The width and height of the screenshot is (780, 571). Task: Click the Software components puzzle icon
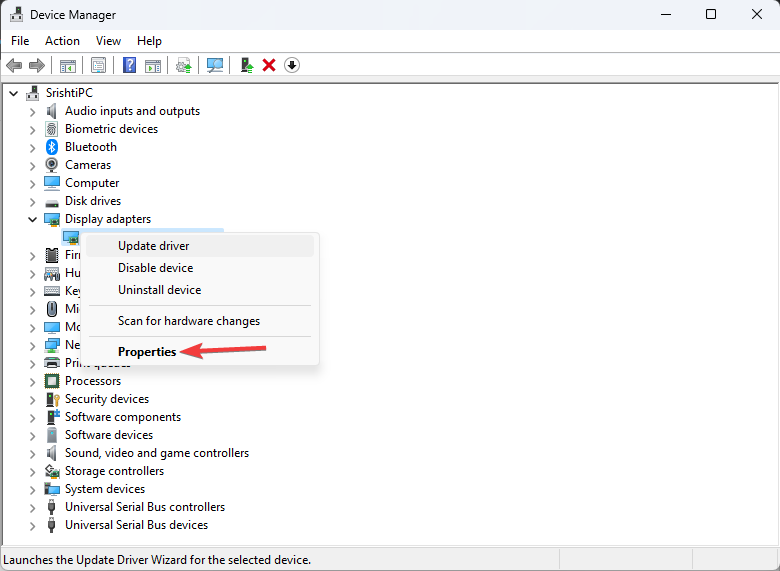click(52, 417)
